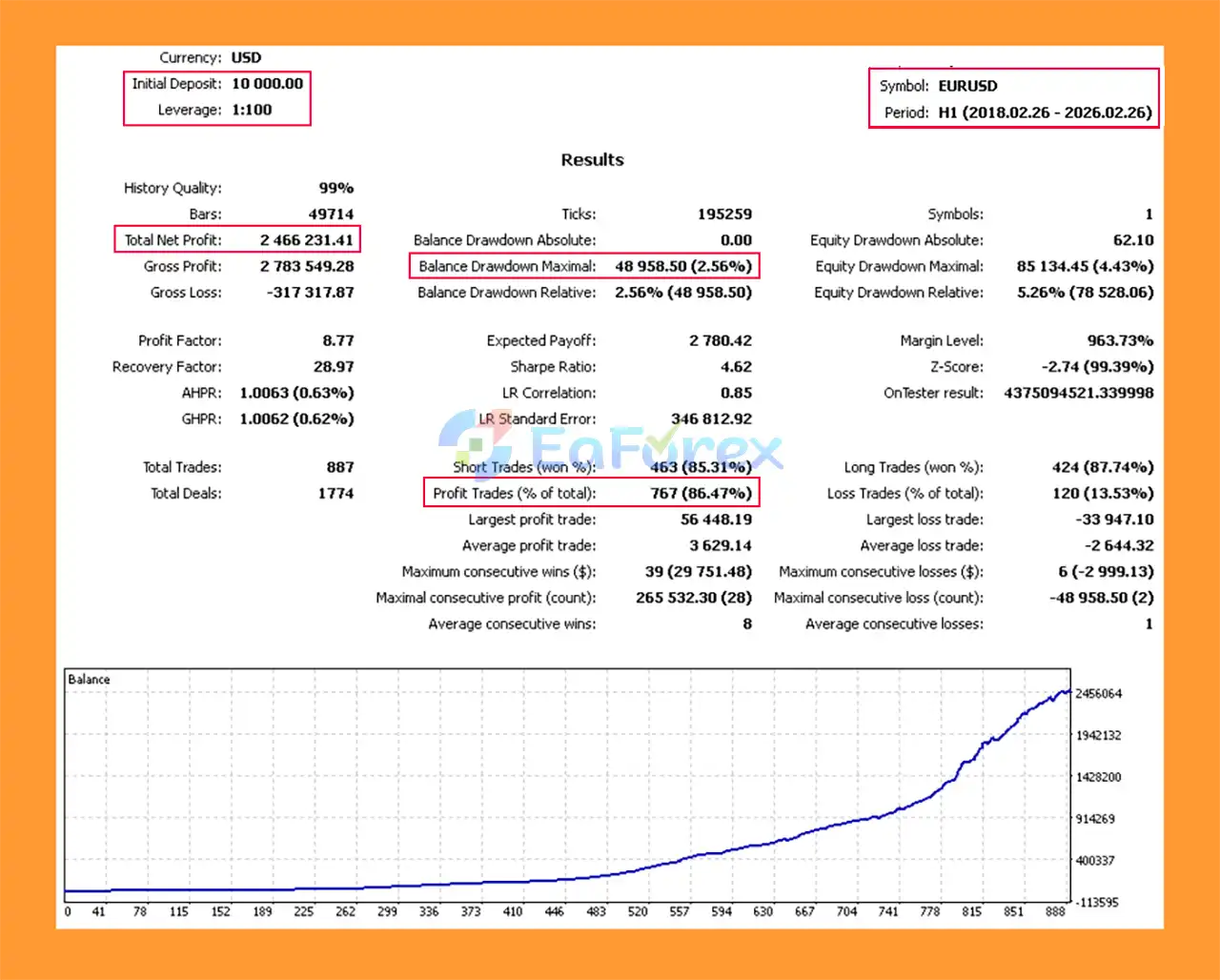1220x980 pixels.
Task: Click the Profit Factor 8.77 value
Action: click(337, 340)
